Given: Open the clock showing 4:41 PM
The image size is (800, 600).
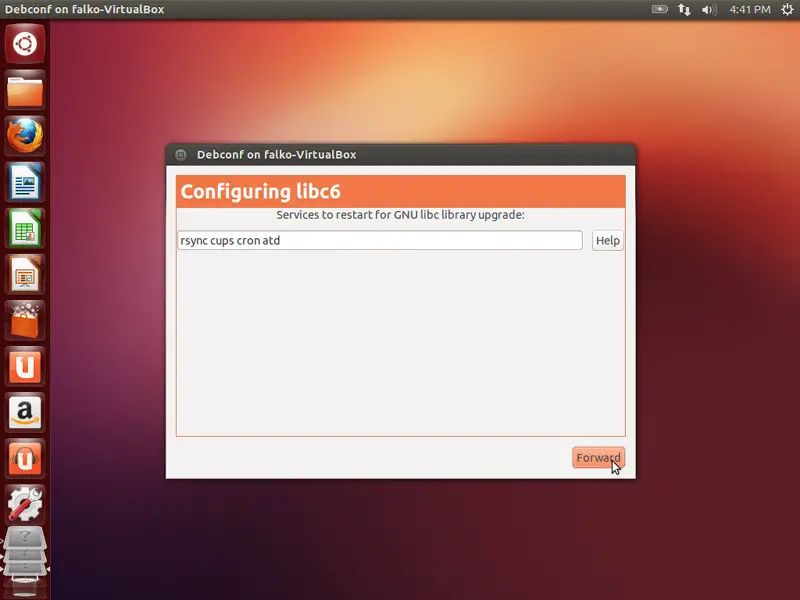Looking at the screenshot, I should (x=749, y=9).
